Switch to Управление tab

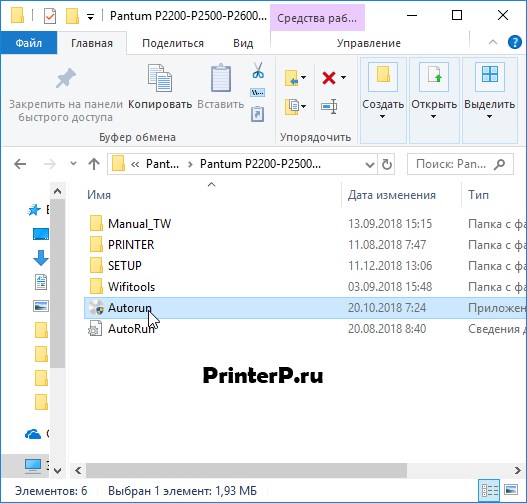coord(369,43)
